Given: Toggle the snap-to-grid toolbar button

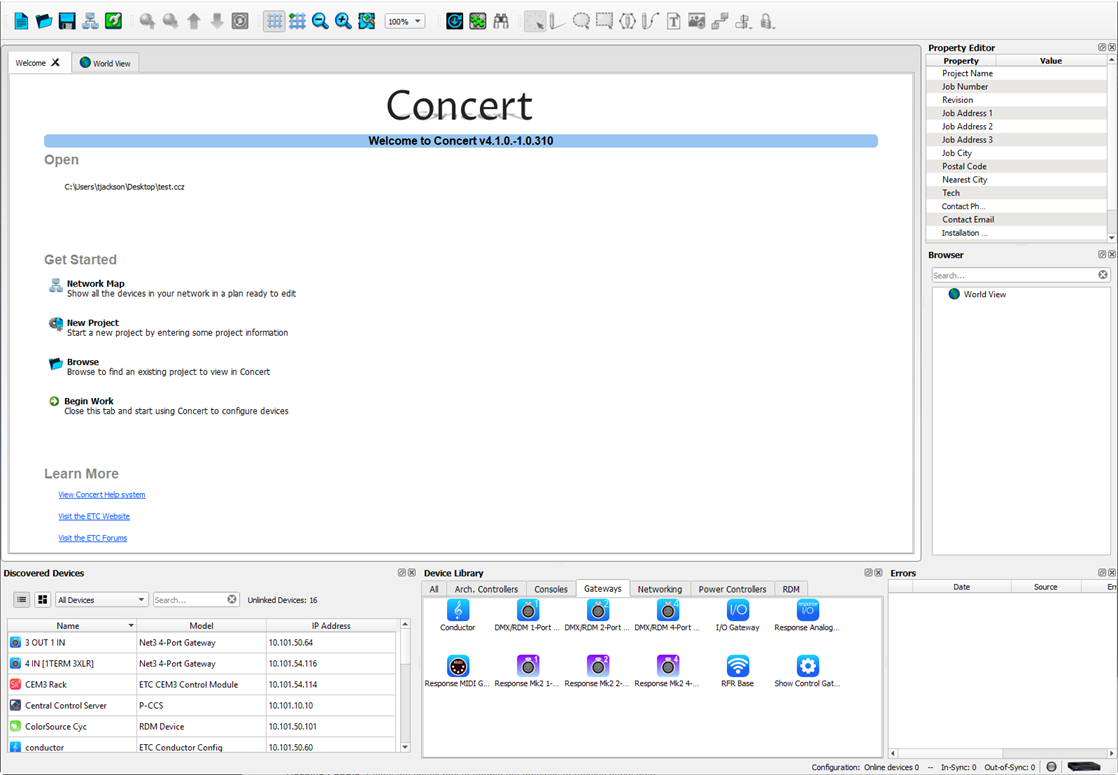Looking at the screenshot, I should tap(297, 21).
